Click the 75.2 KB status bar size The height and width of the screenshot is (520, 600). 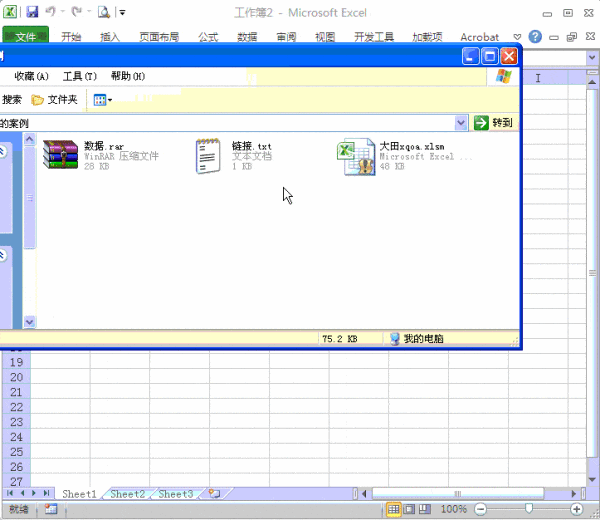point(339,339)
